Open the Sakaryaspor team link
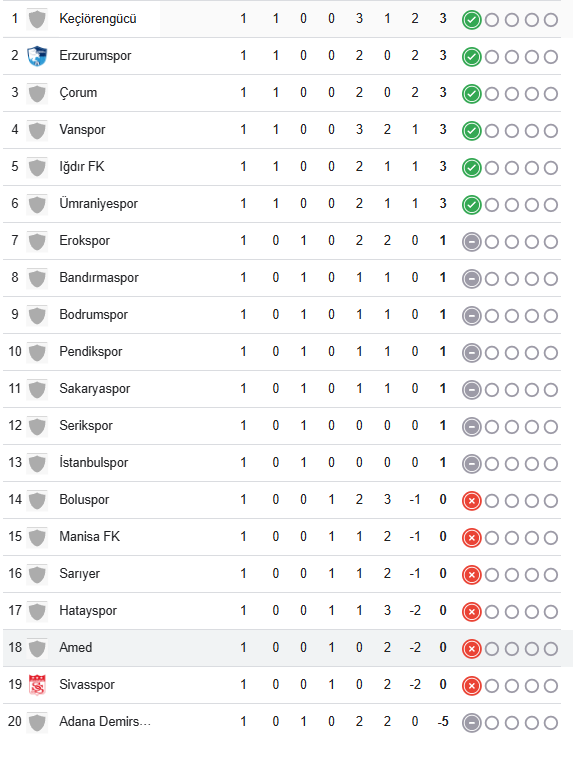573x757 pixels. 95,389
